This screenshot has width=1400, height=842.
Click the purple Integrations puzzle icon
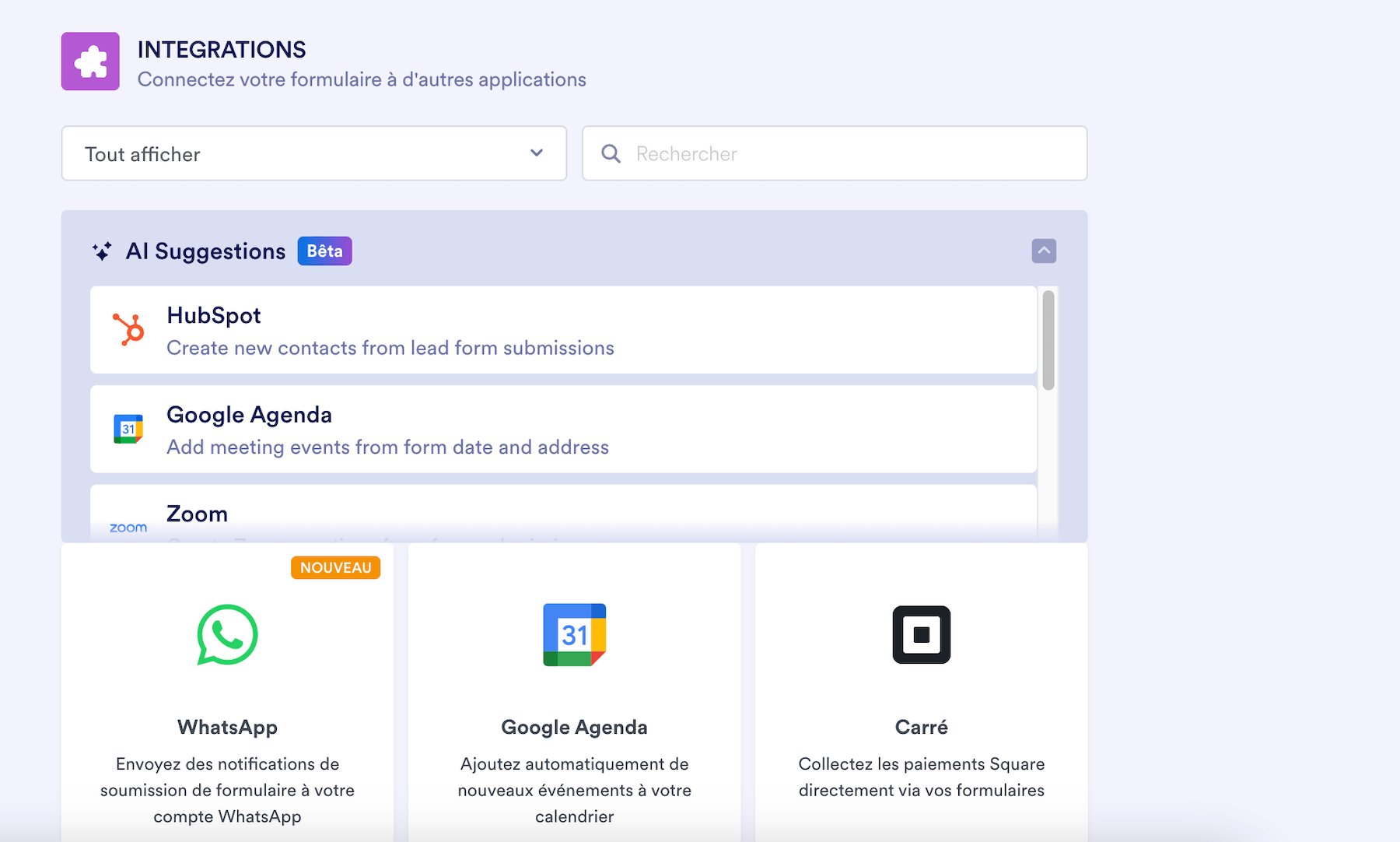[90, 61]
